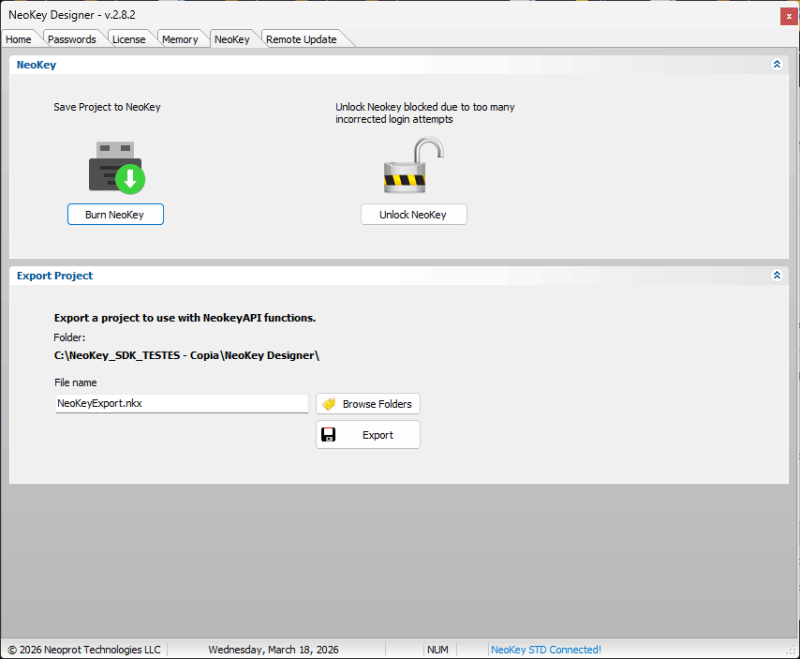Image resolution: width=800 pixels, height=659 pixels.
Task: Click the folder icon on Browse Folders
Action: pyautogui.click(x=329, y=404)
